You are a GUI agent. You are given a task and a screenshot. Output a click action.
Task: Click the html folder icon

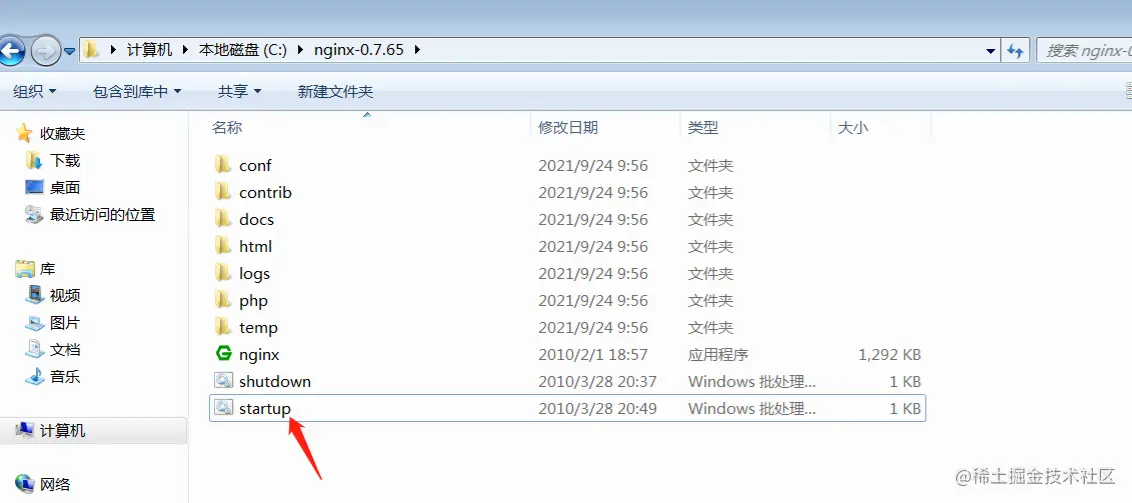click(223, 246)
